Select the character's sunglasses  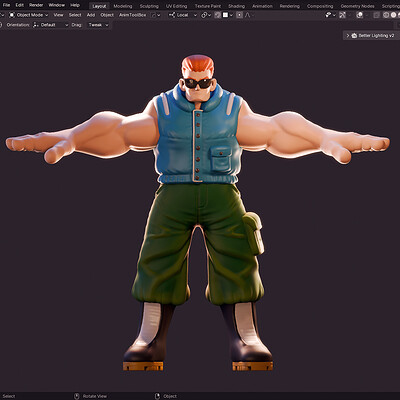[198, 83]
